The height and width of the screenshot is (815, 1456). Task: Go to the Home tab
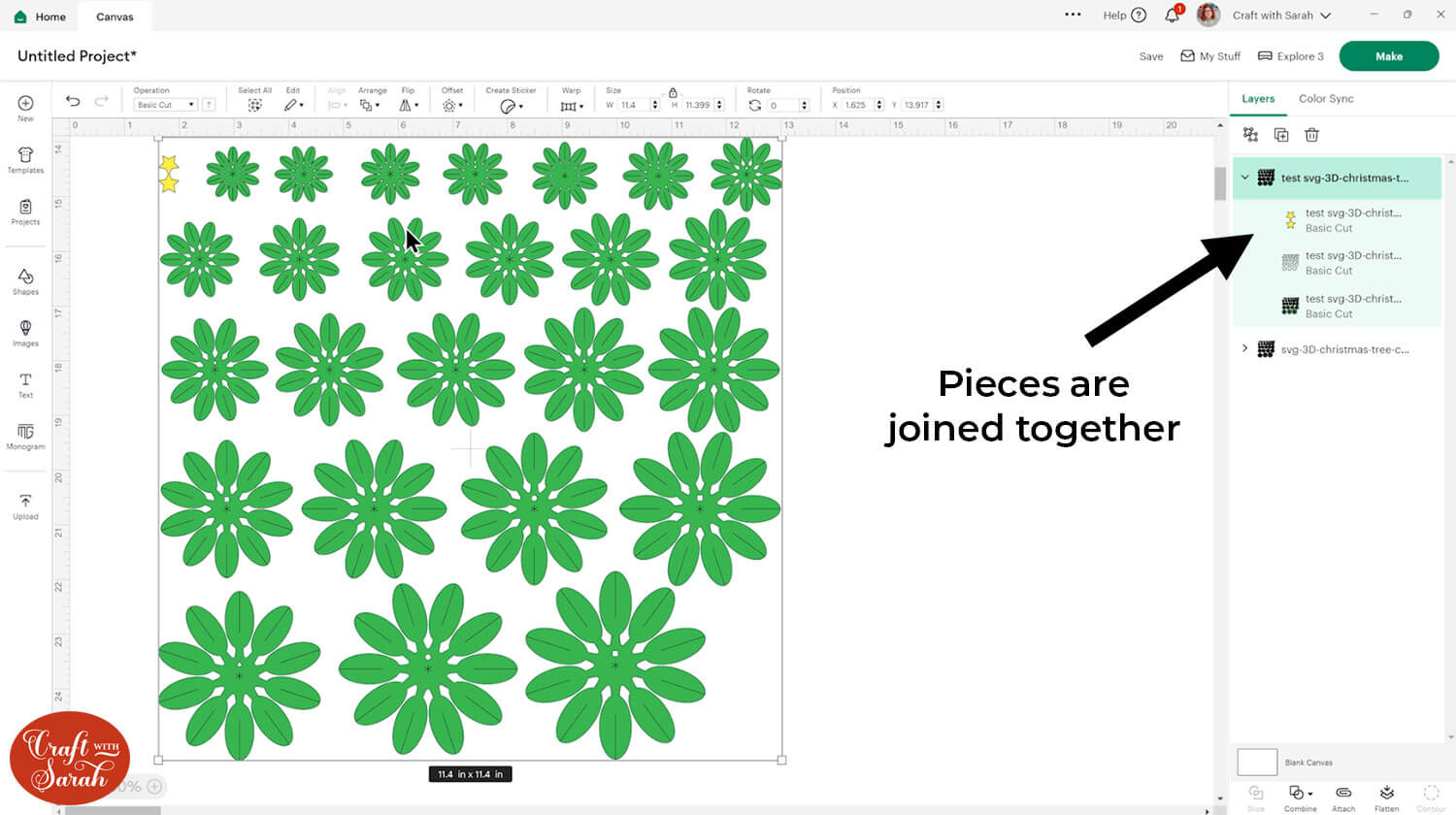(41, 16)
